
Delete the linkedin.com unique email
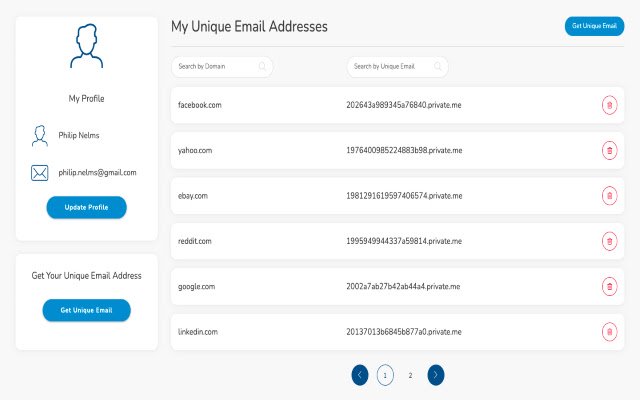609,332
